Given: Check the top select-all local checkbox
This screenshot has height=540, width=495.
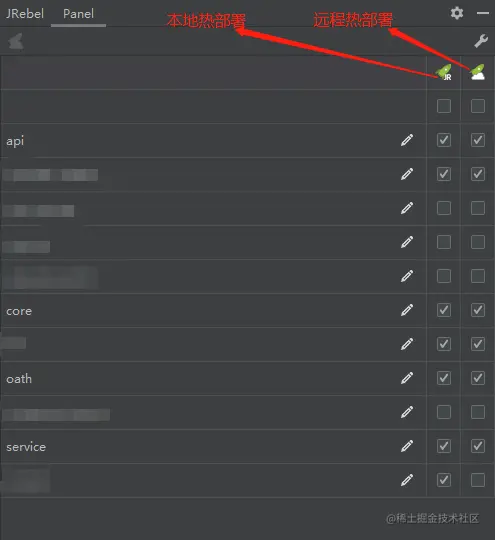Looking at the screenshot, I should click(x=444, y=106).
